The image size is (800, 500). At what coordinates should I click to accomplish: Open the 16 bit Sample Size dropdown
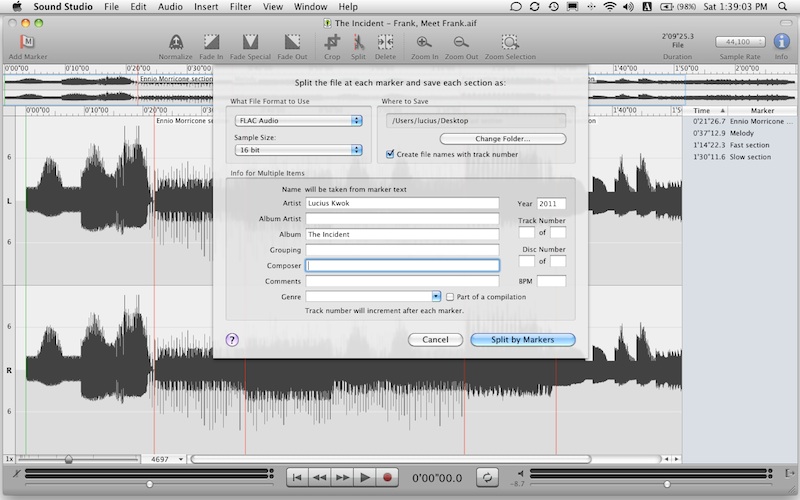pyautogui.click(x=297, y=150)
